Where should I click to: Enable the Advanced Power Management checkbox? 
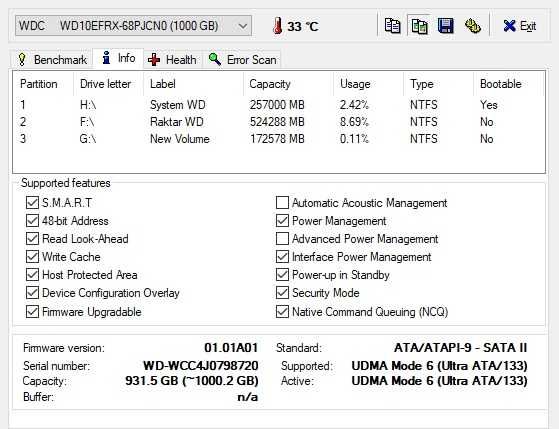(282, 238)
